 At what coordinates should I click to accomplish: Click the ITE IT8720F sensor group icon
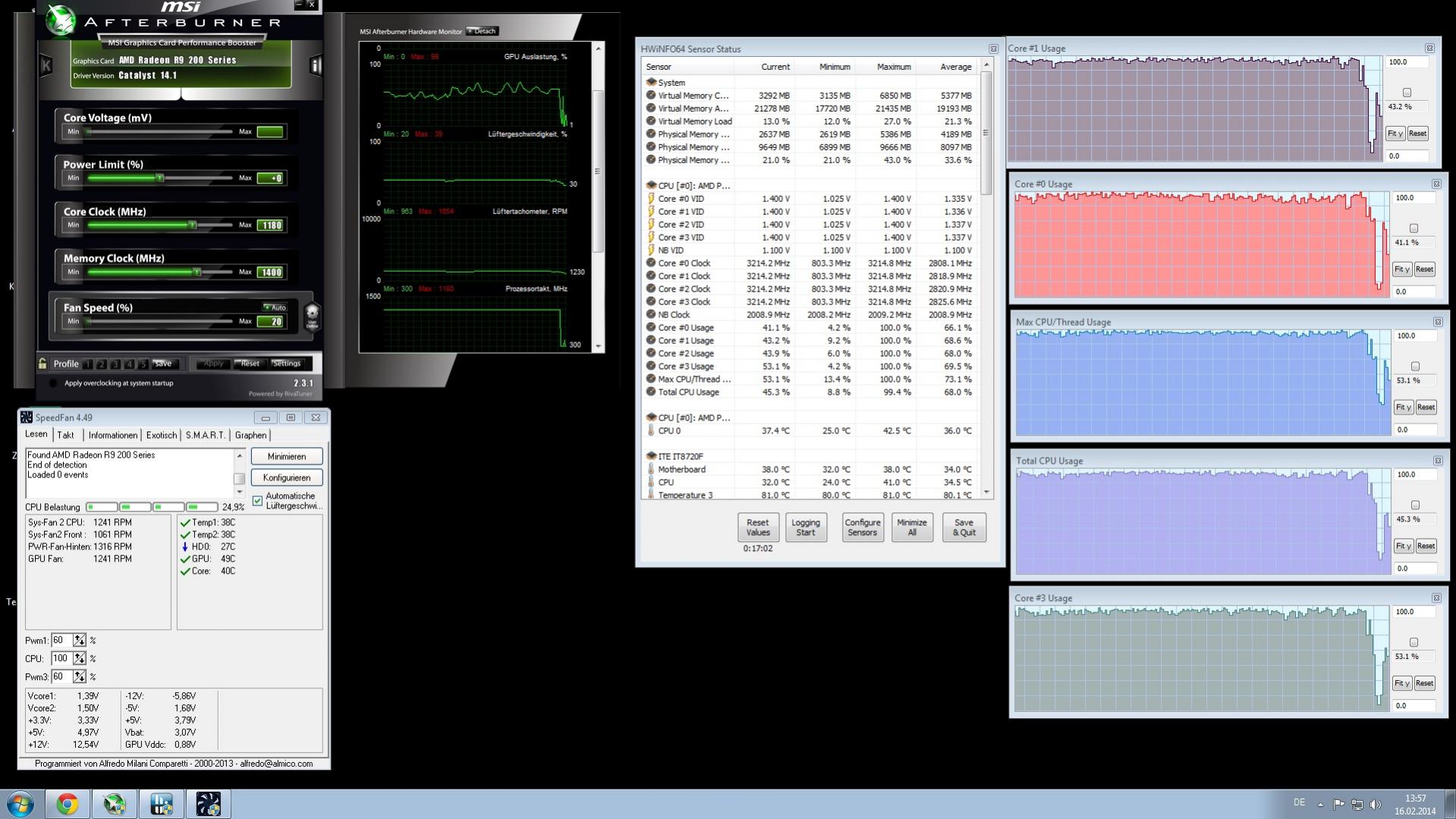pos(651,456)
